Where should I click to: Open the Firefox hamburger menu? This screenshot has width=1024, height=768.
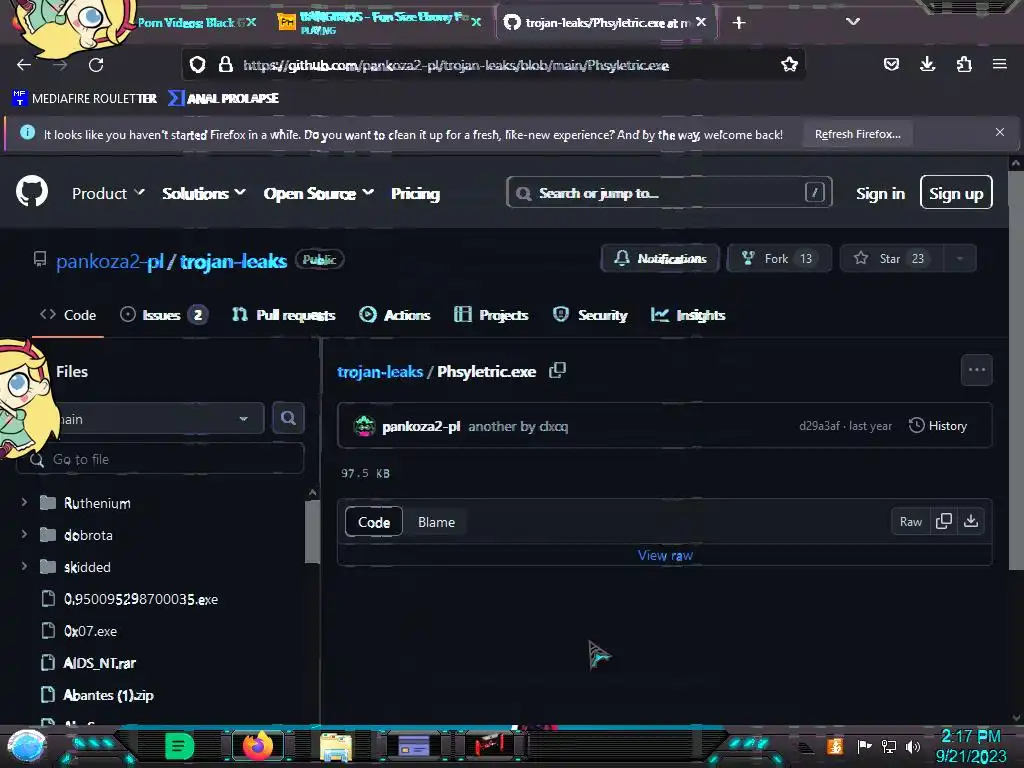(x=999, y=64)
